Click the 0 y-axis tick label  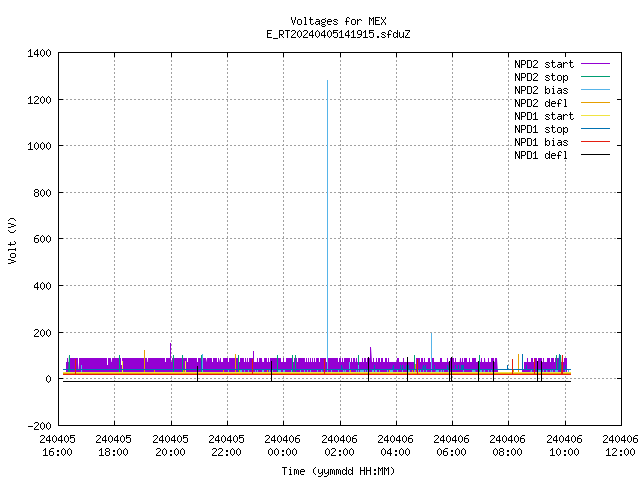49,379
